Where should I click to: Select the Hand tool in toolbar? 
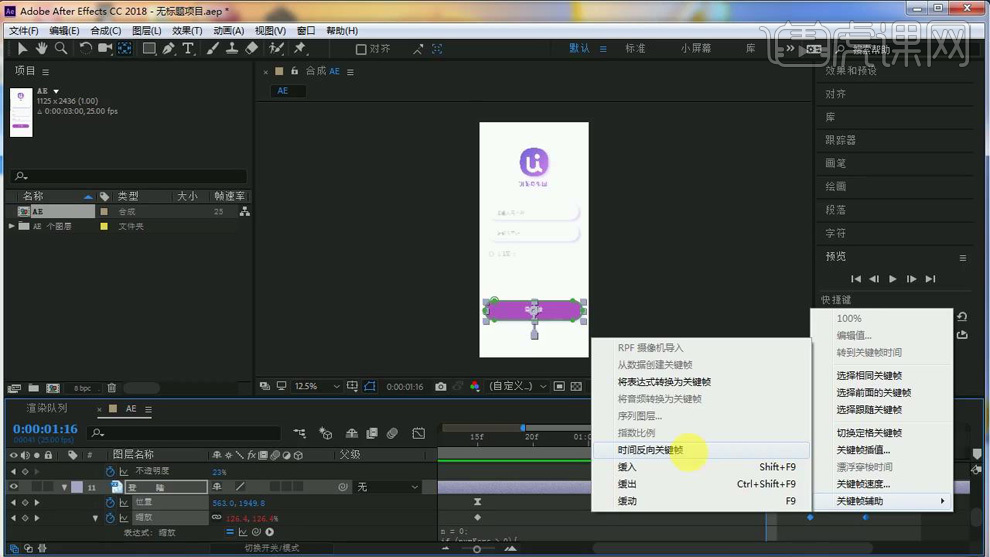42,48
